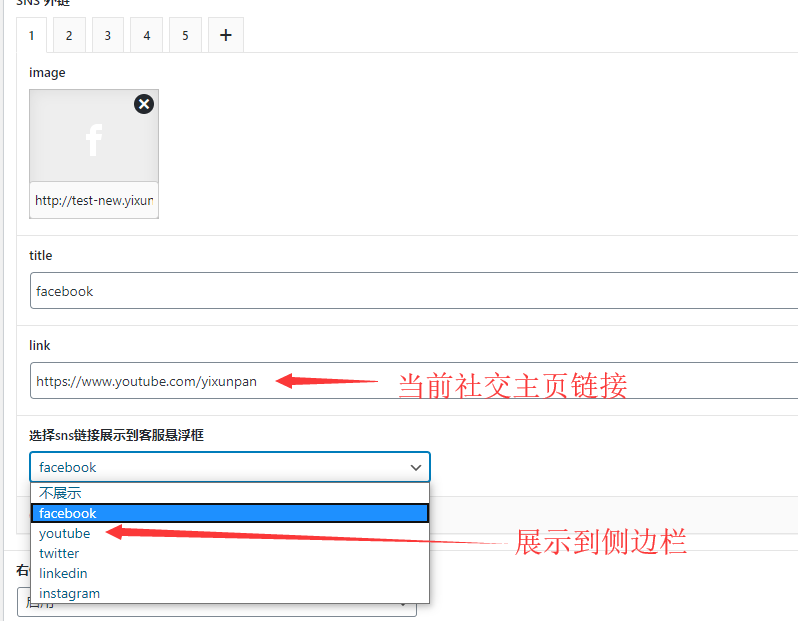Click the 选择sns链接展示到客服悬浮框 label
Viewport: 798px width, 621px height.
(x=117, y=435)
